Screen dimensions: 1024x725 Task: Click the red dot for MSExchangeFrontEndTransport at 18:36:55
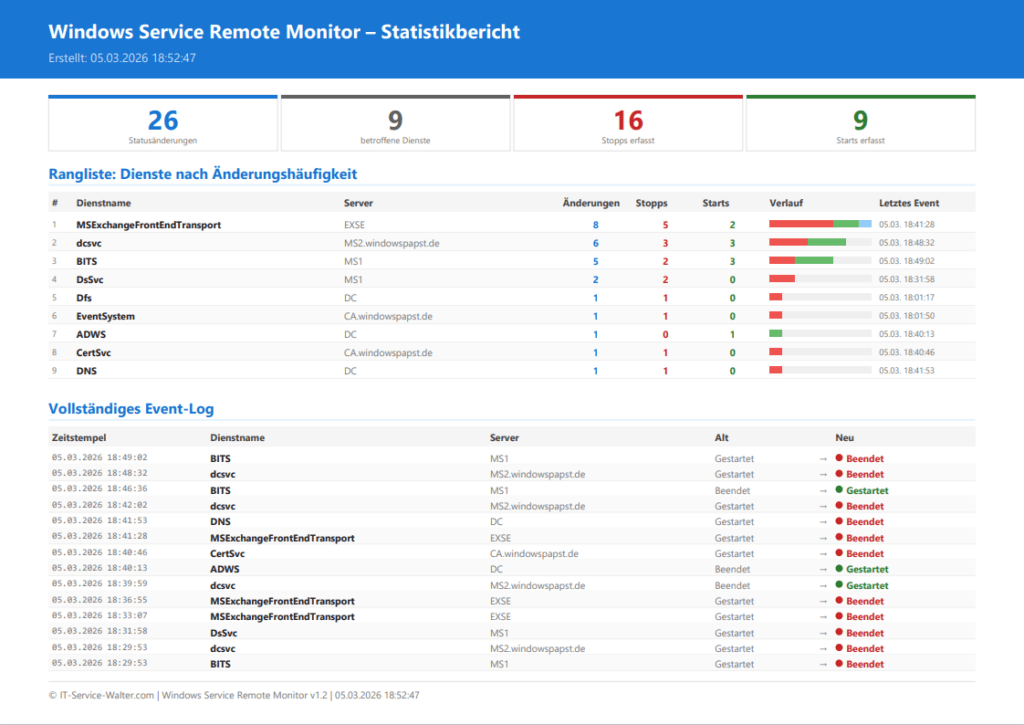839,601
